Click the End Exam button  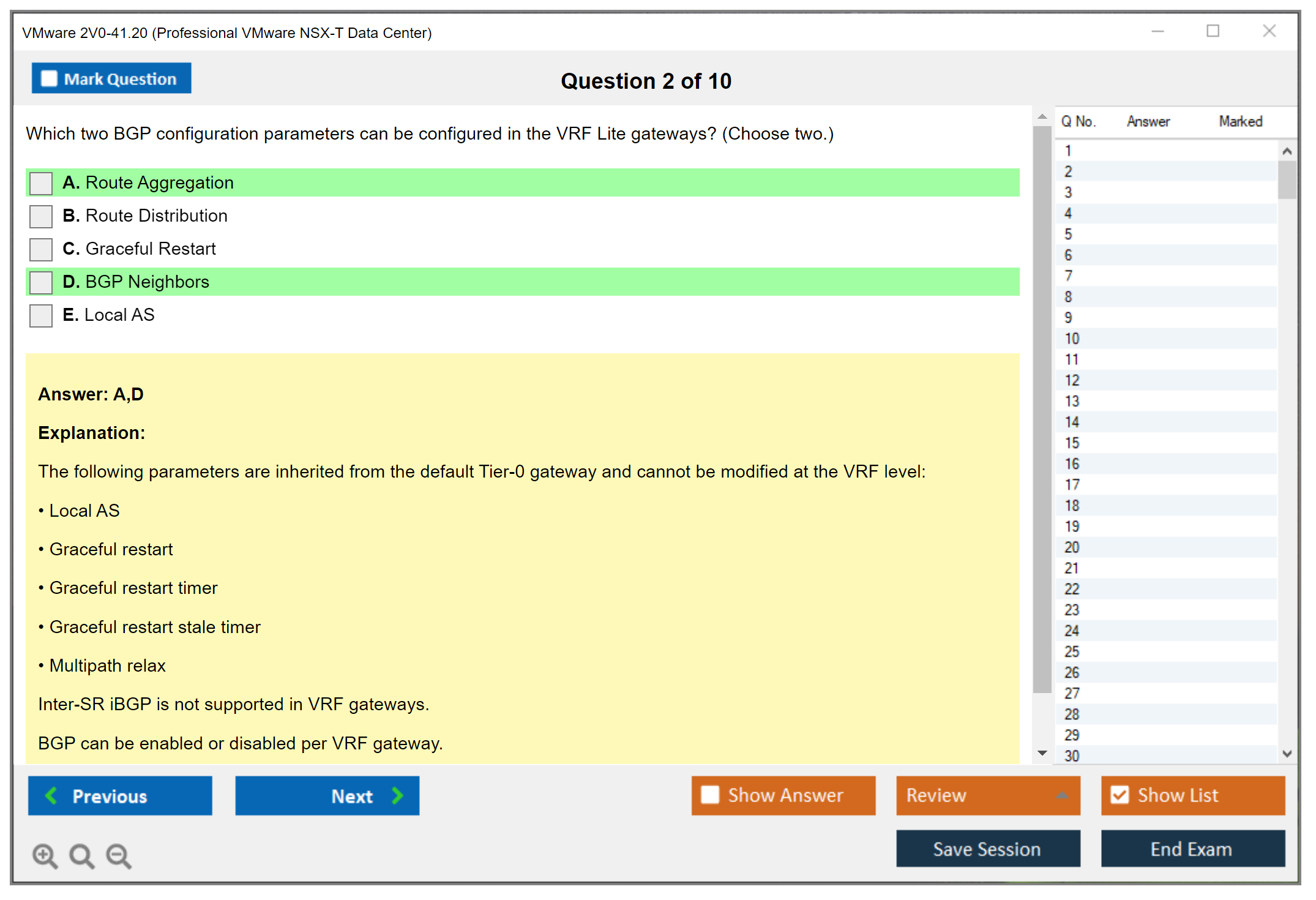1192,849
